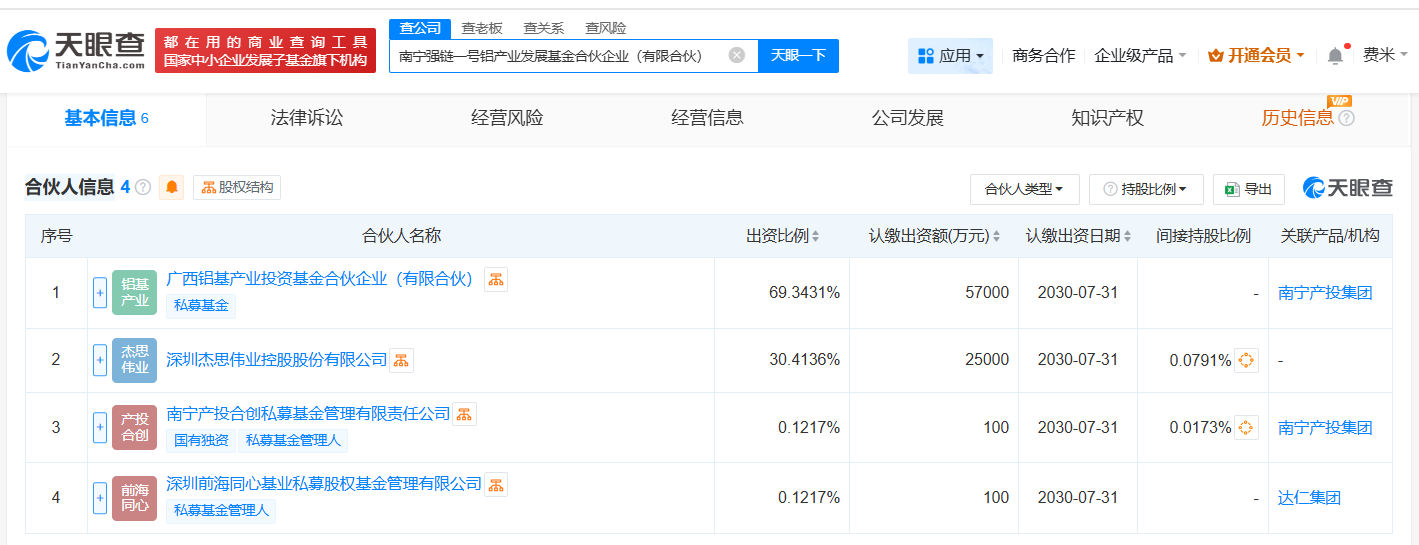Open the 持股比例 filter dropdown

click(1145, 189)
